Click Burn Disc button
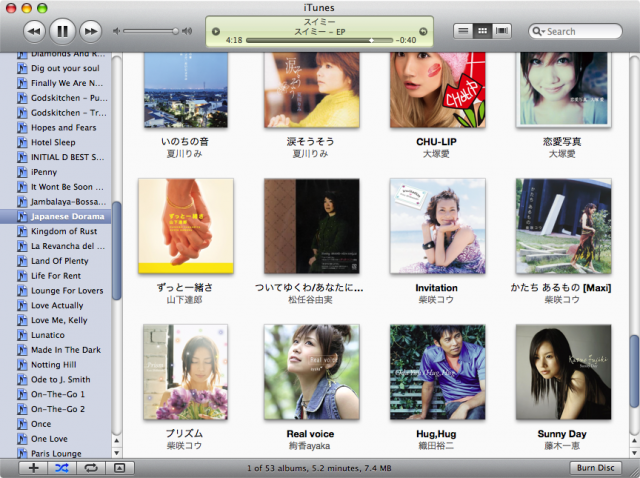This screenshot has width=640, height=478. click(x=596, y=468)
